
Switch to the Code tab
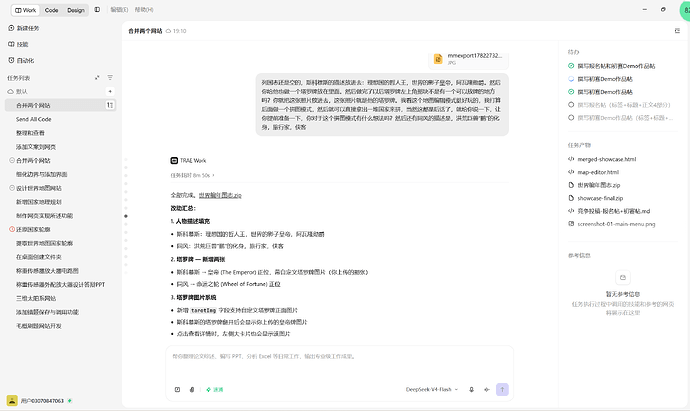pos(51,10)
